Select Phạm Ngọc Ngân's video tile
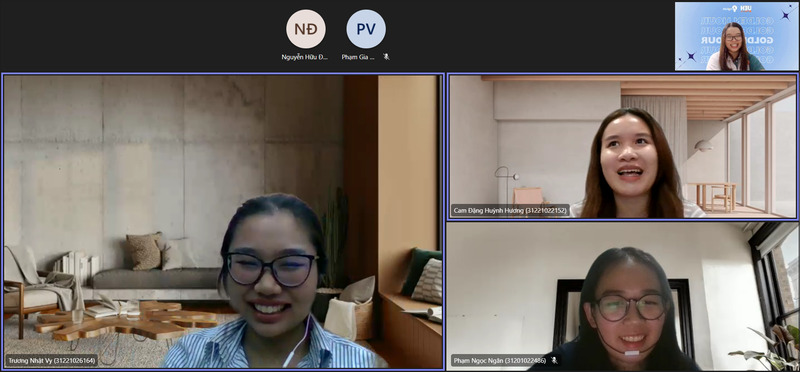 pos(622,296)
